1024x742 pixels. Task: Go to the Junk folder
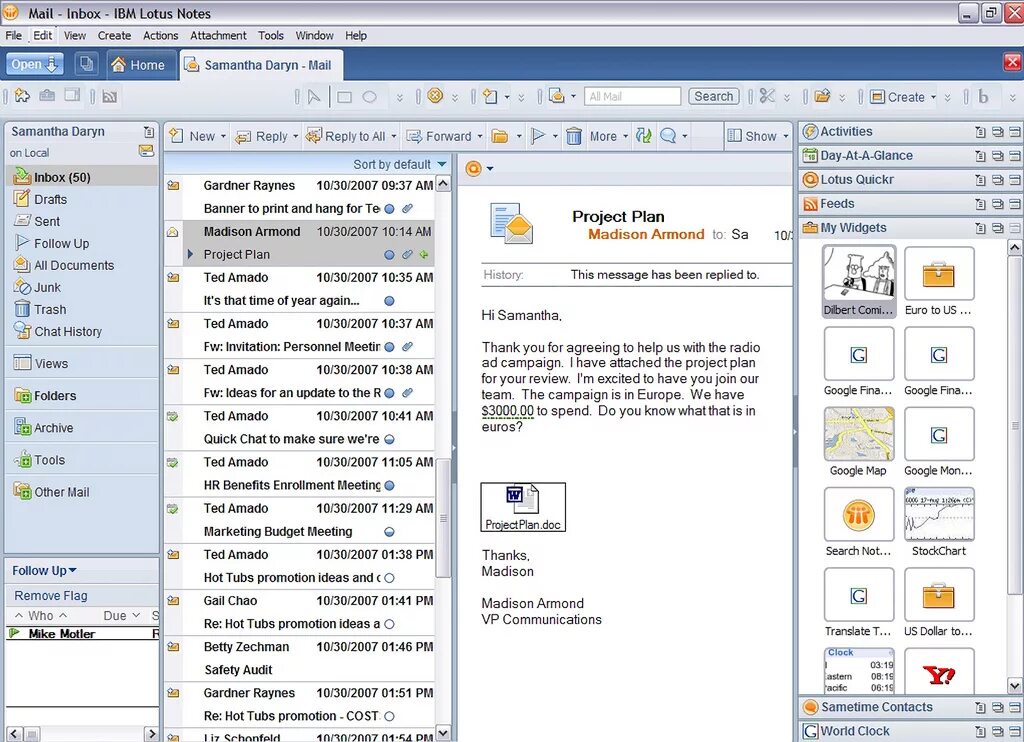click(47, 287)
